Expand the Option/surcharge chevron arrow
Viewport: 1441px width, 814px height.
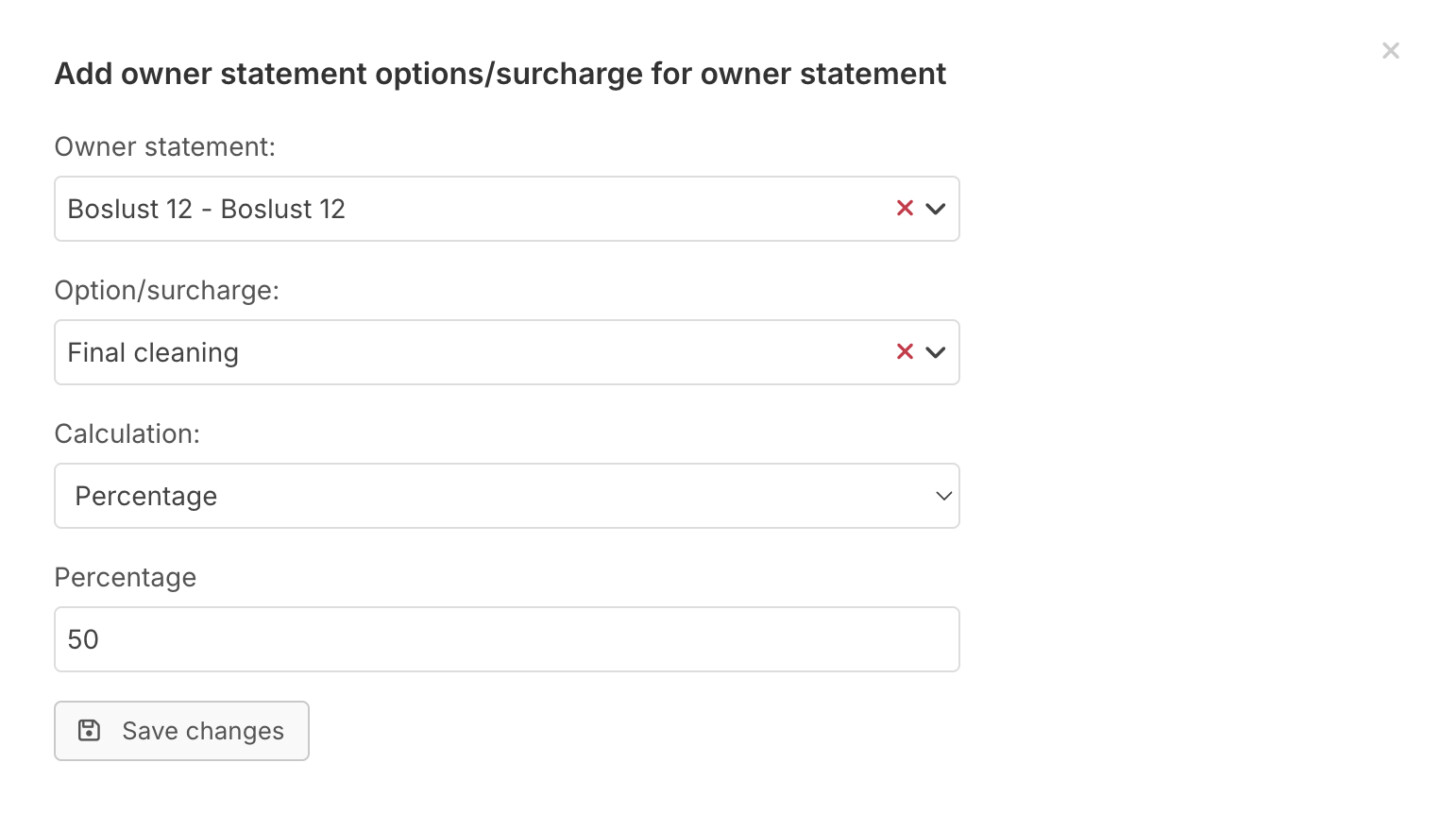tap(935, 351)
